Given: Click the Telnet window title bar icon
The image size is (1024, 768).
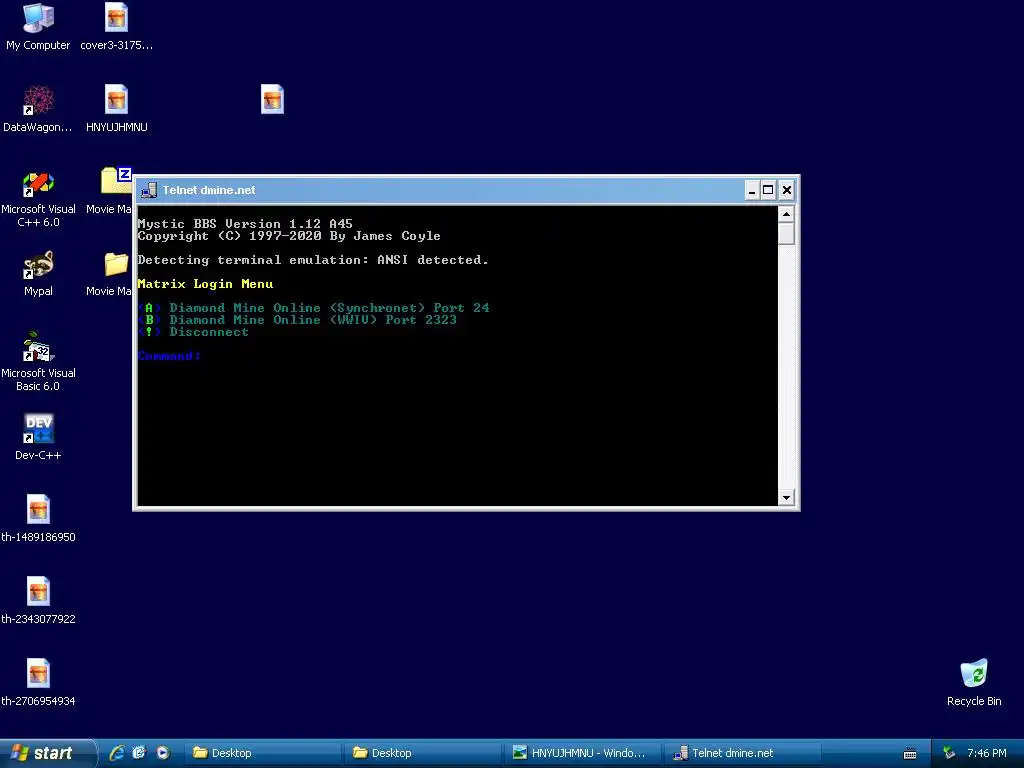Looking at the screenshot, I should 149,190.
